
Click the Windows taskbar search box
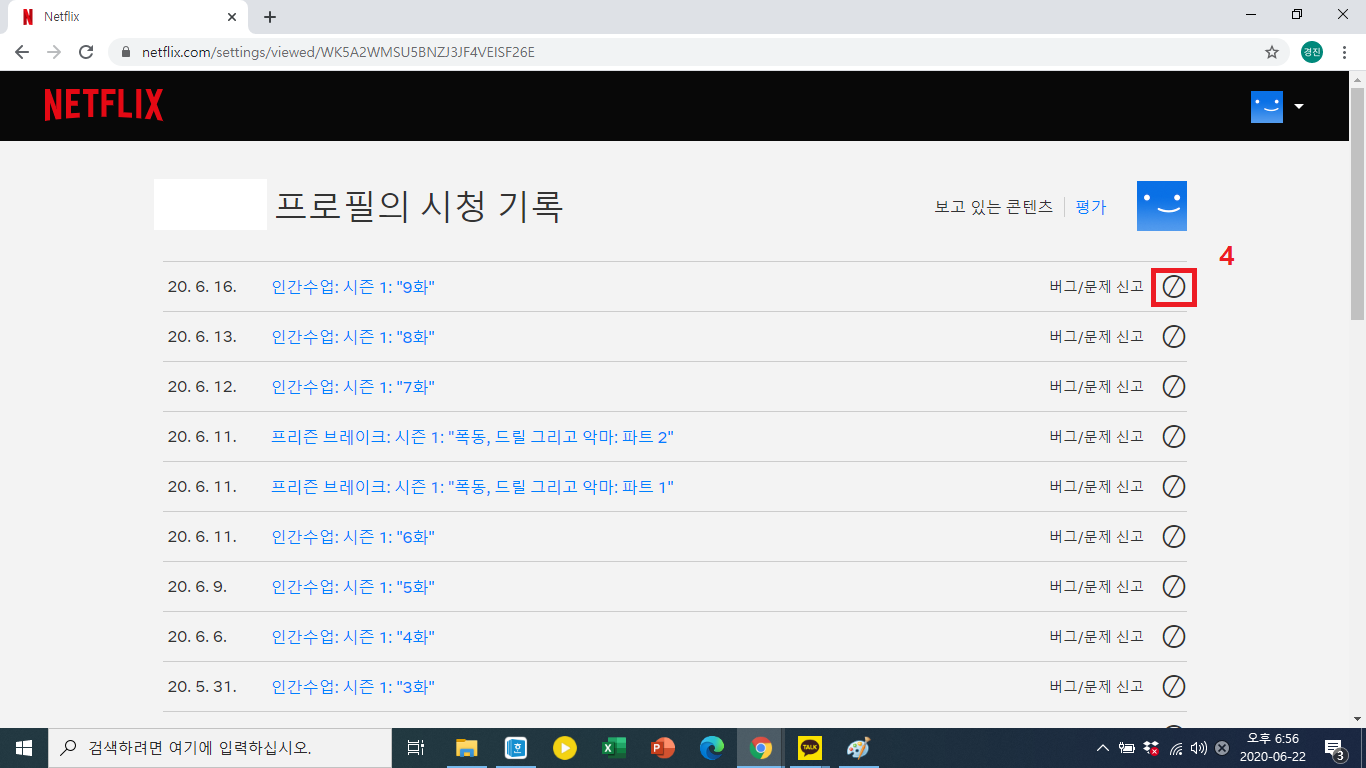[x=220, y=747]
